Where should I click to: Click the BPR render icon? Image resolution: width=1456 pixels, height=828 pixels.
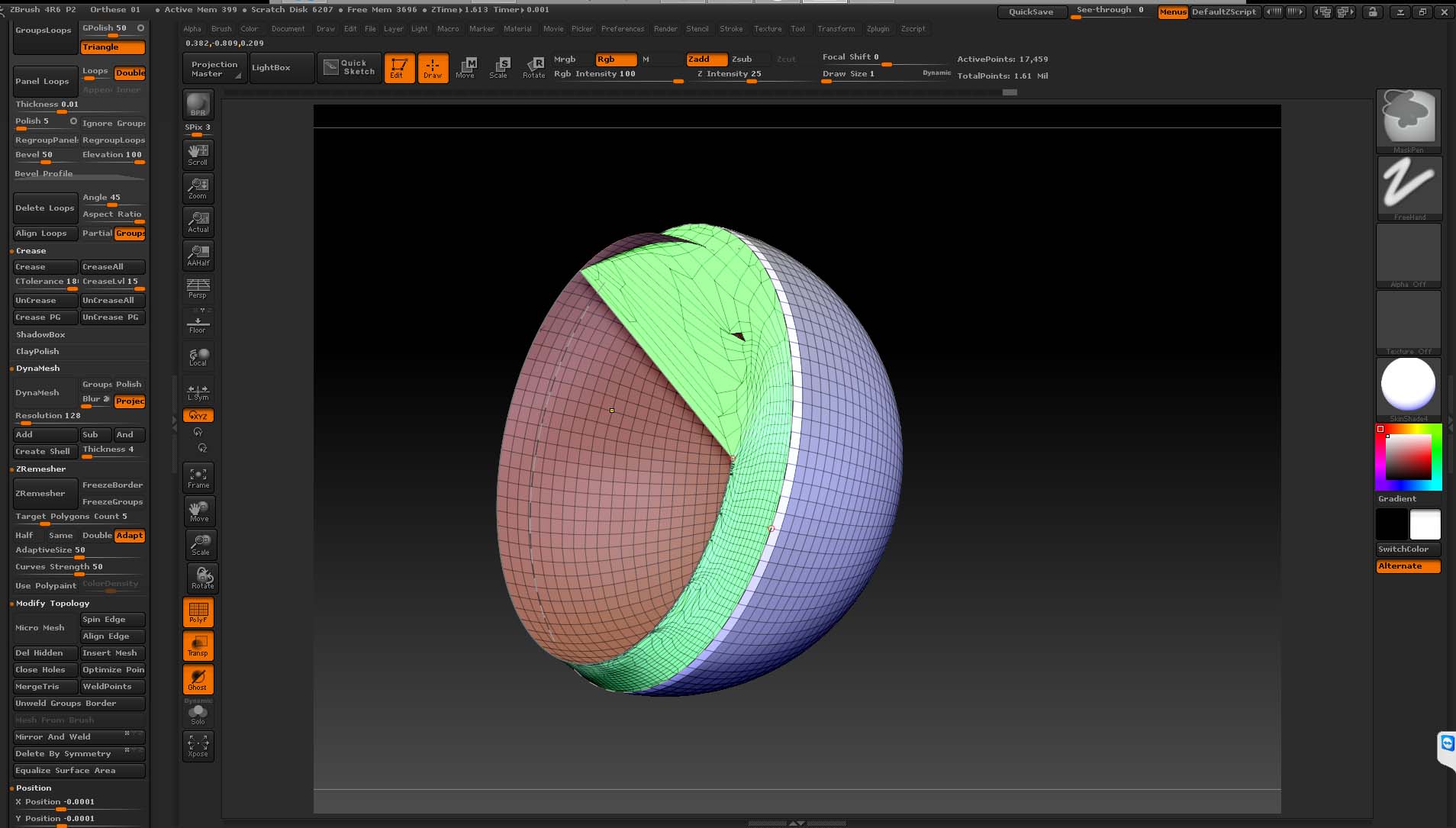[x=198, y=104]
